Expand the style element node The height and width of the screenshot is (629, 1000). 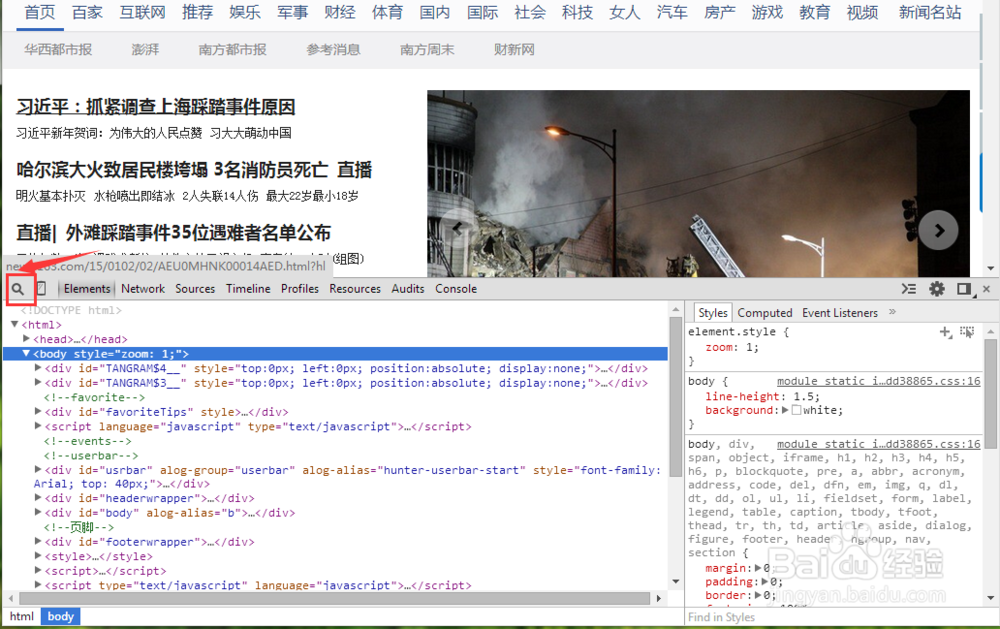click(x=38, y=556)
